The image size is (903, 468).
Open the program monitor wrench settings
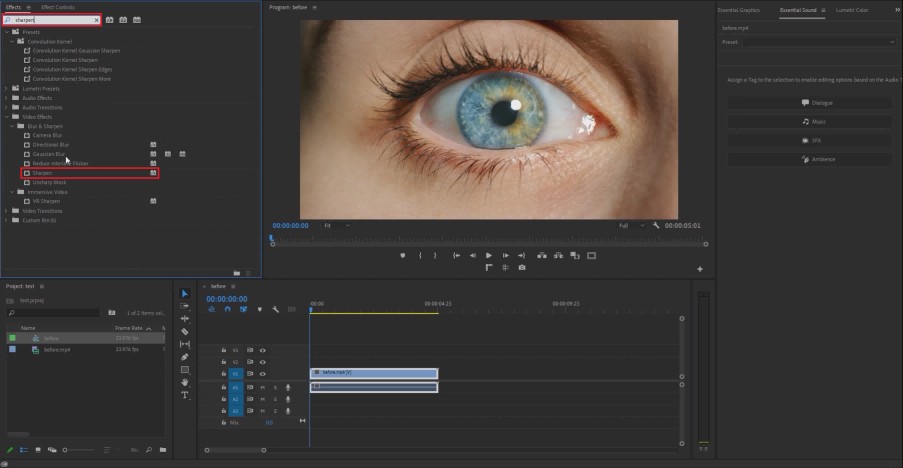[x=656, y=226]
